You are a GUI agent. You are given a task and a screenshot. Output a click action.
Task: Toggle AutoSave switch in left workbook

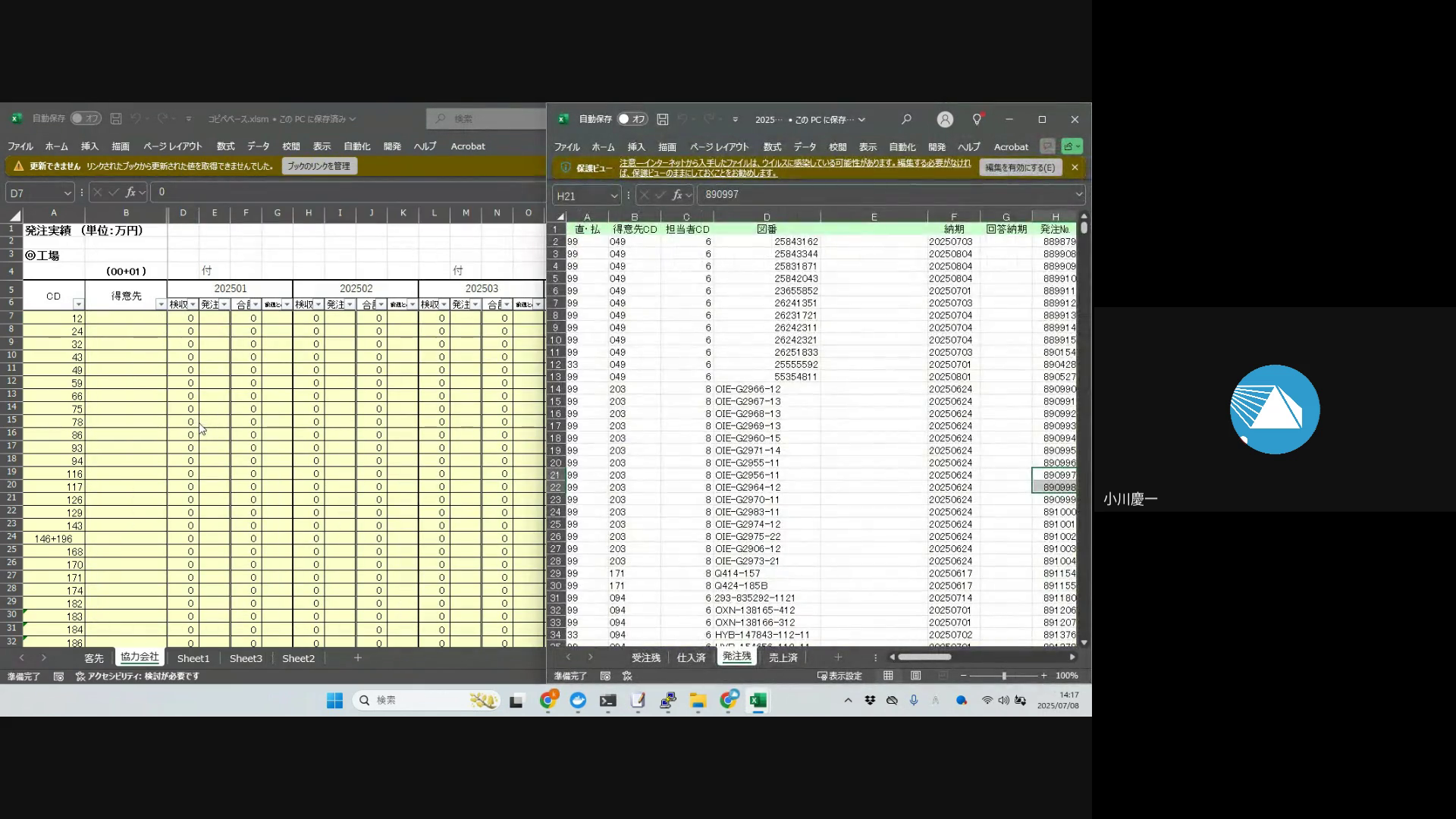pyautogui.click(x=86, y=118)
